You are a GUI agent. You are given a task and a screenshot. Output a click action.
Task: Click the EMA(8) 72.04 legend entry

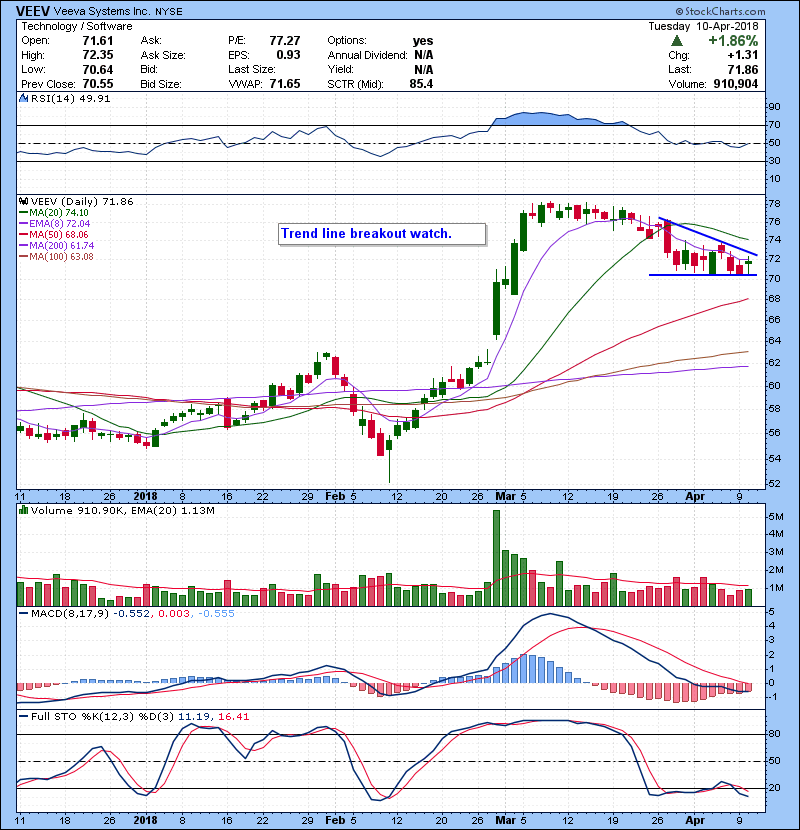click(x=55, y=223)
